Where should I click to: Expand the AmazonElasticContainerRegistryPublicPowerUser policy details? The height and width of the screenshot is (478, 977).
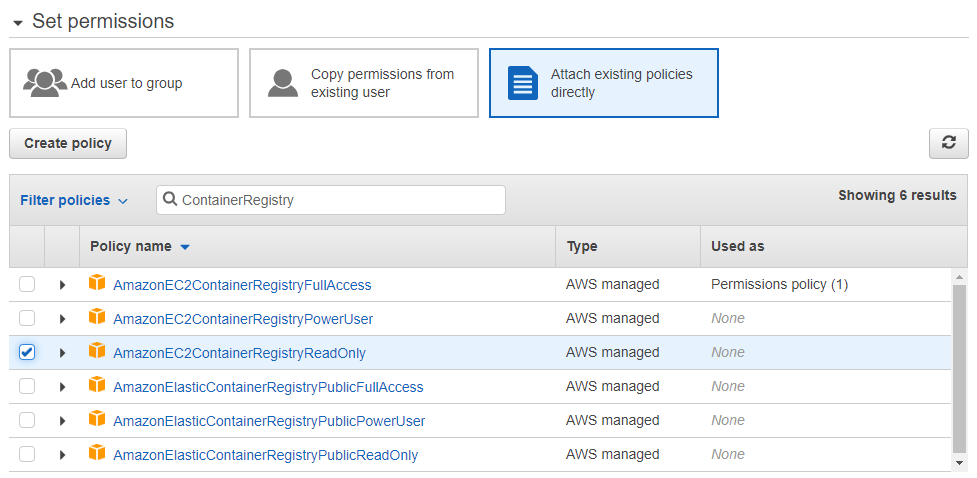pyautogui.click(x=62, y=421)
